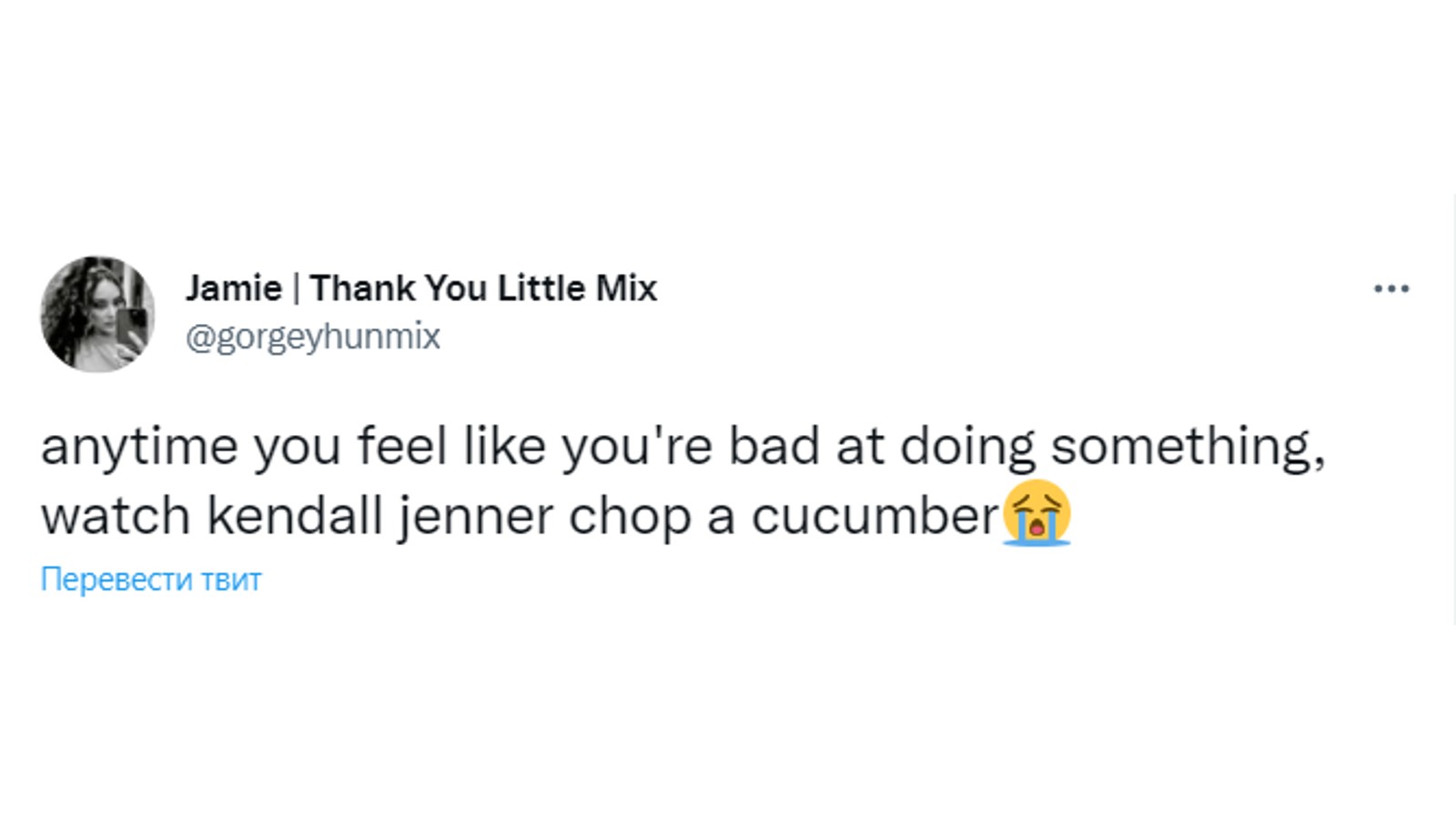Click "Thank You Little Mix" in the name
The width and height of the screenshot is (1456, 819).
click(x=483, y=288)
